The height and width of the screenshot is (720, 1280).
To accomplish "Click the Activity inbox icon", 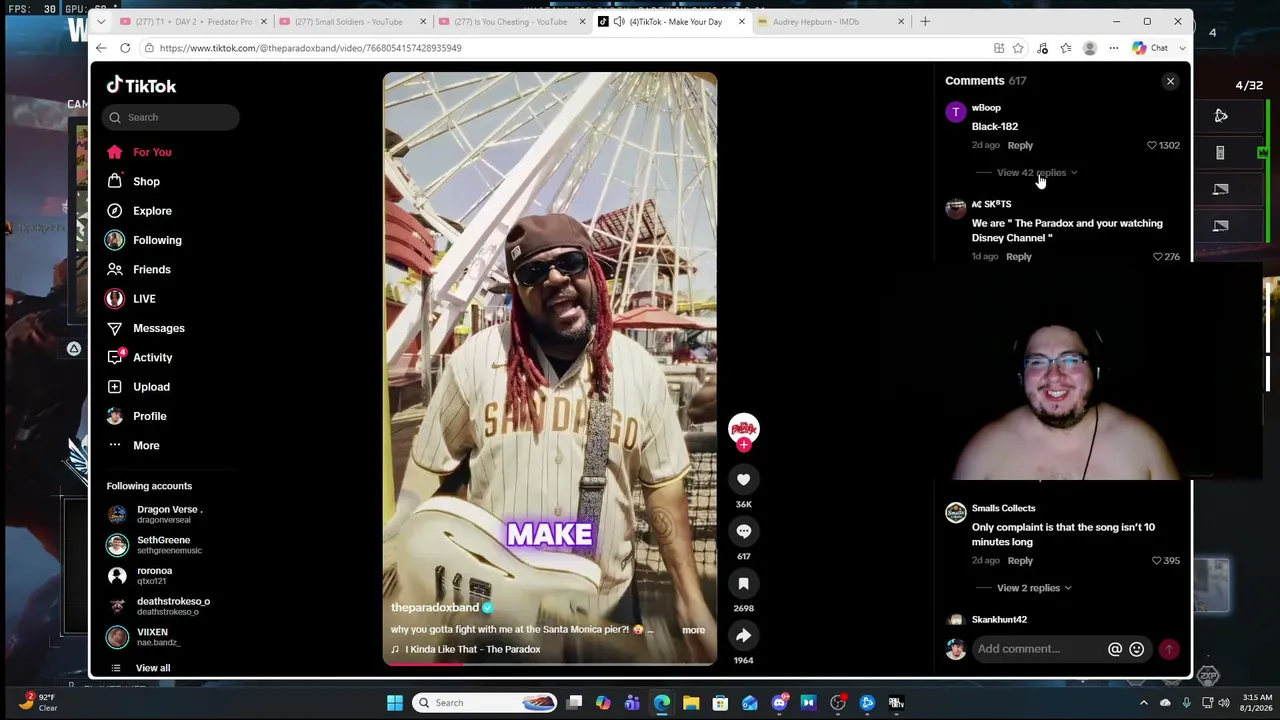I will coord(115,357).
